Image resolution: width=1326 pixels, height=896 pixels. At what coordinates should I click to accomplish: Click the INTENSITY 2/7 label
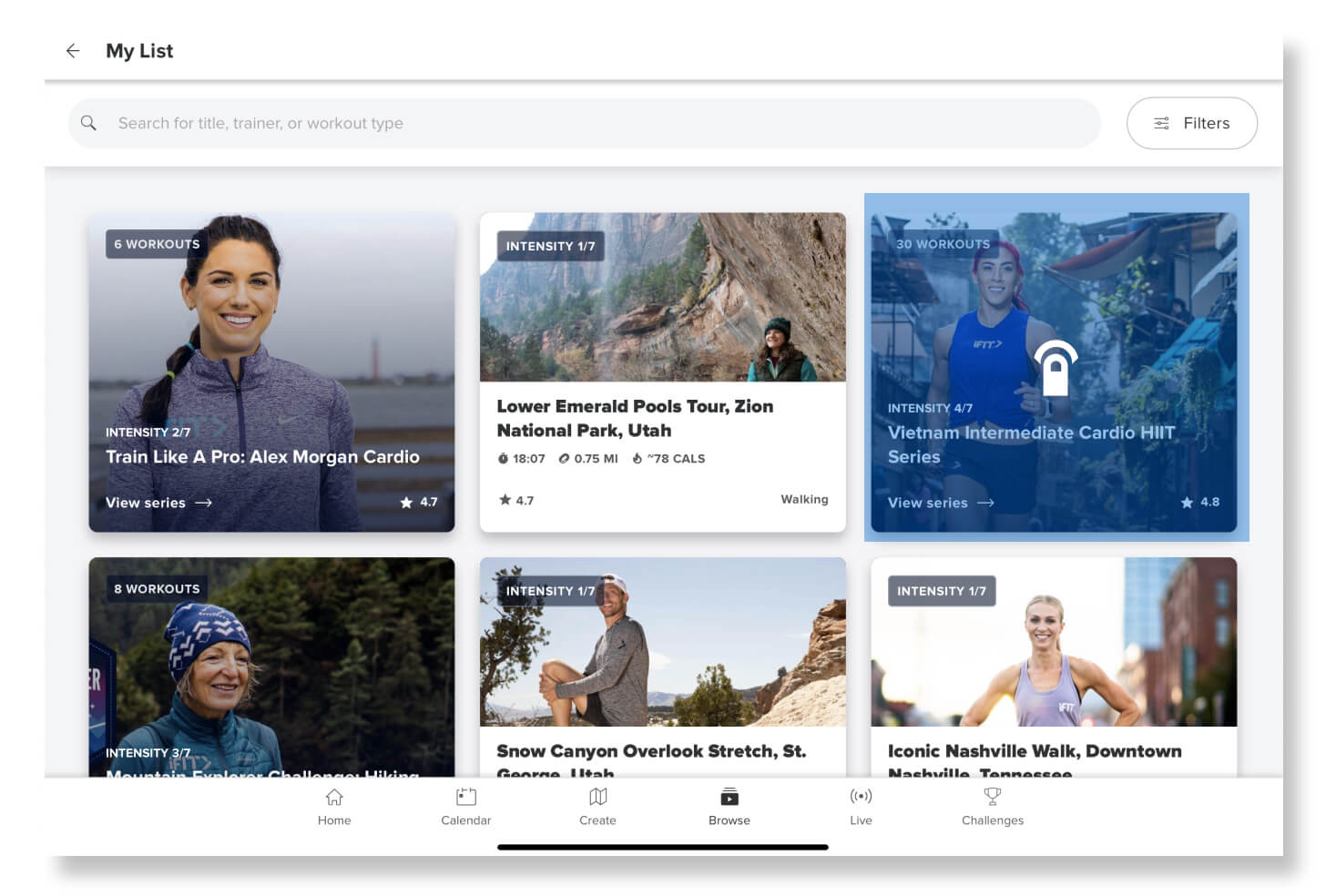(148, 433)
